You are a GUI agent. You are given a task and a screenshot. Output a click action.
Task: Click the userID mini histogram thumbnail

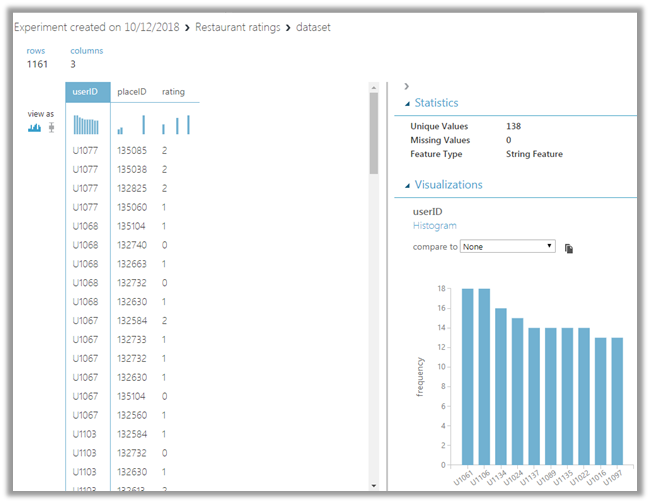[87, 125]
